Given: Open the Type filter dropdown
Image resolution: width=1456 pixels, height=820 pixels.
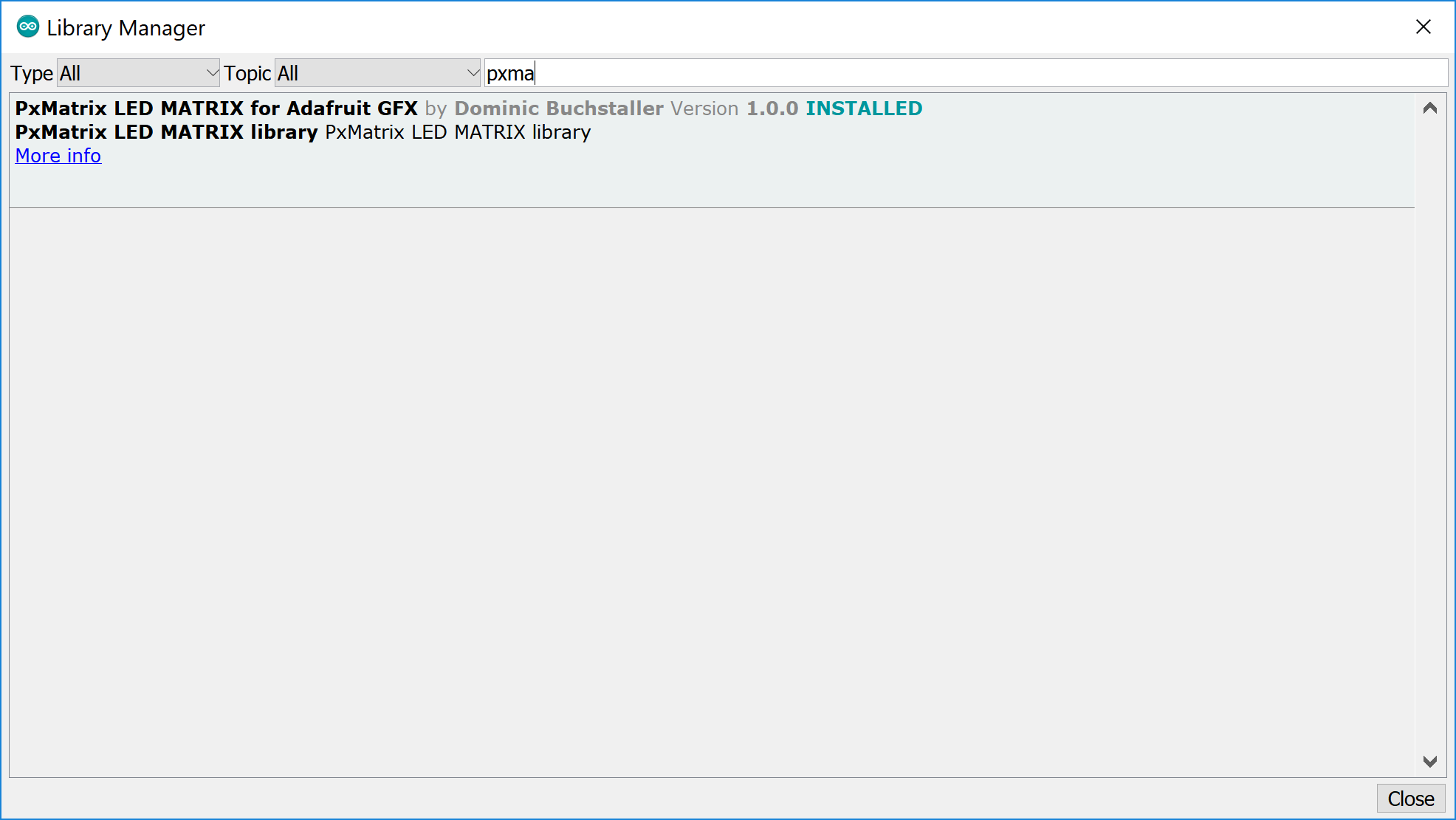Looking at the screenshot, I should [138, 73].
